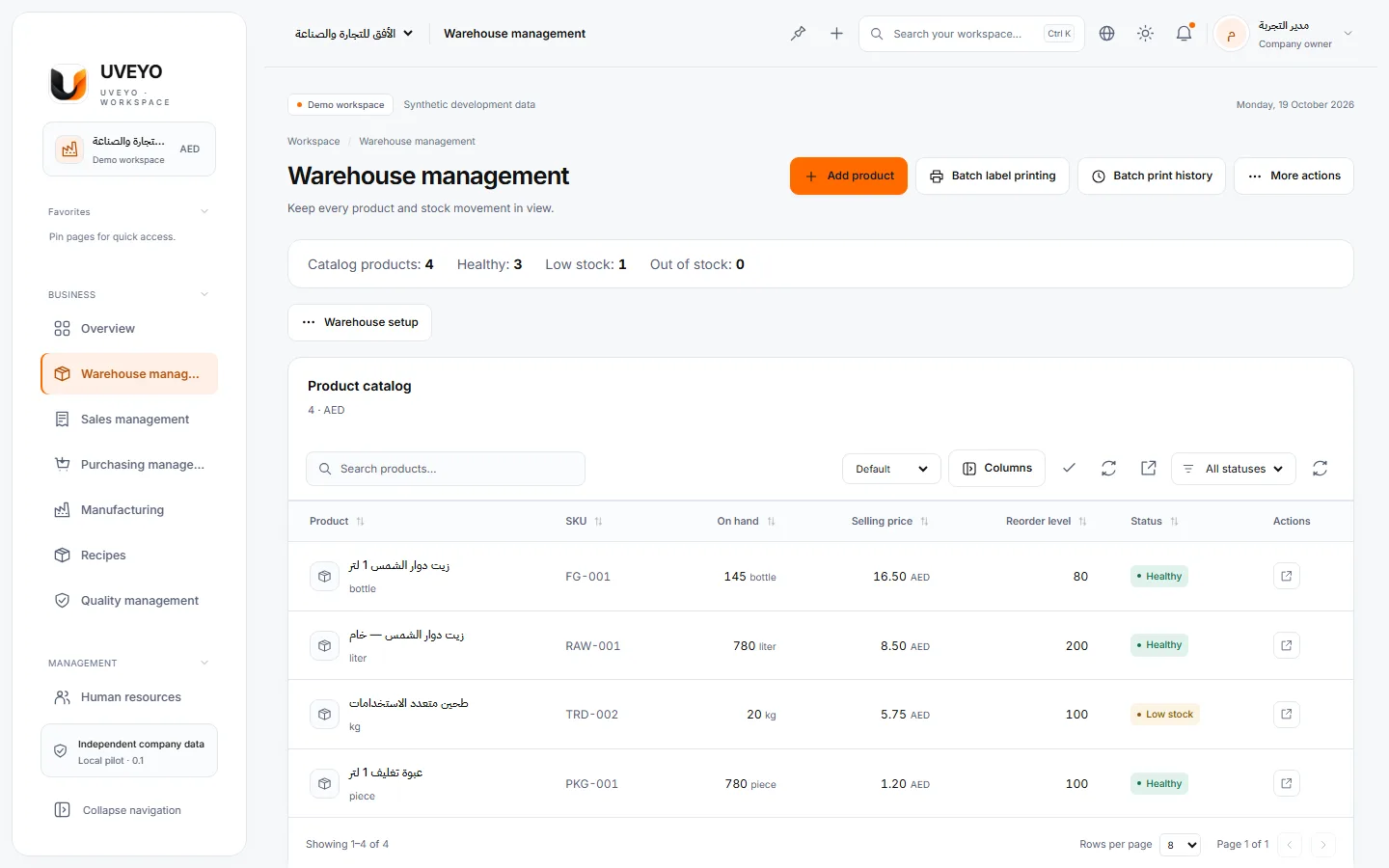Collapse navigation sidebar
1389x868 pixels.
(x=129, y=810)
